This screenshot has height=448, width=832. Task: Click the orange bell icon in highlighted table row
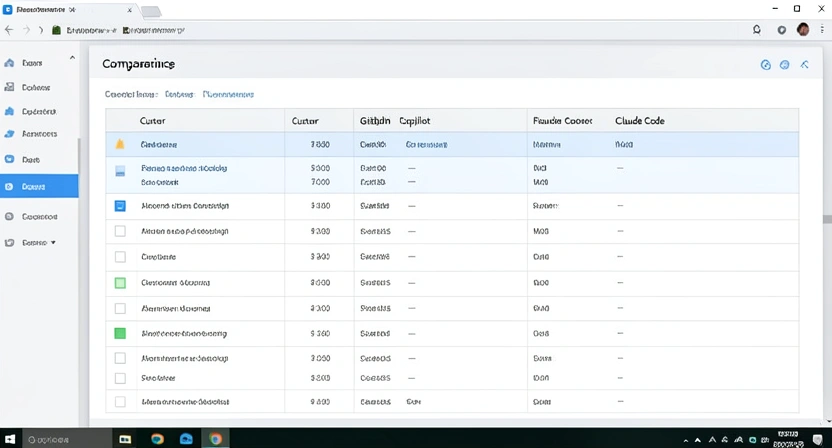[x=120, y=144]
